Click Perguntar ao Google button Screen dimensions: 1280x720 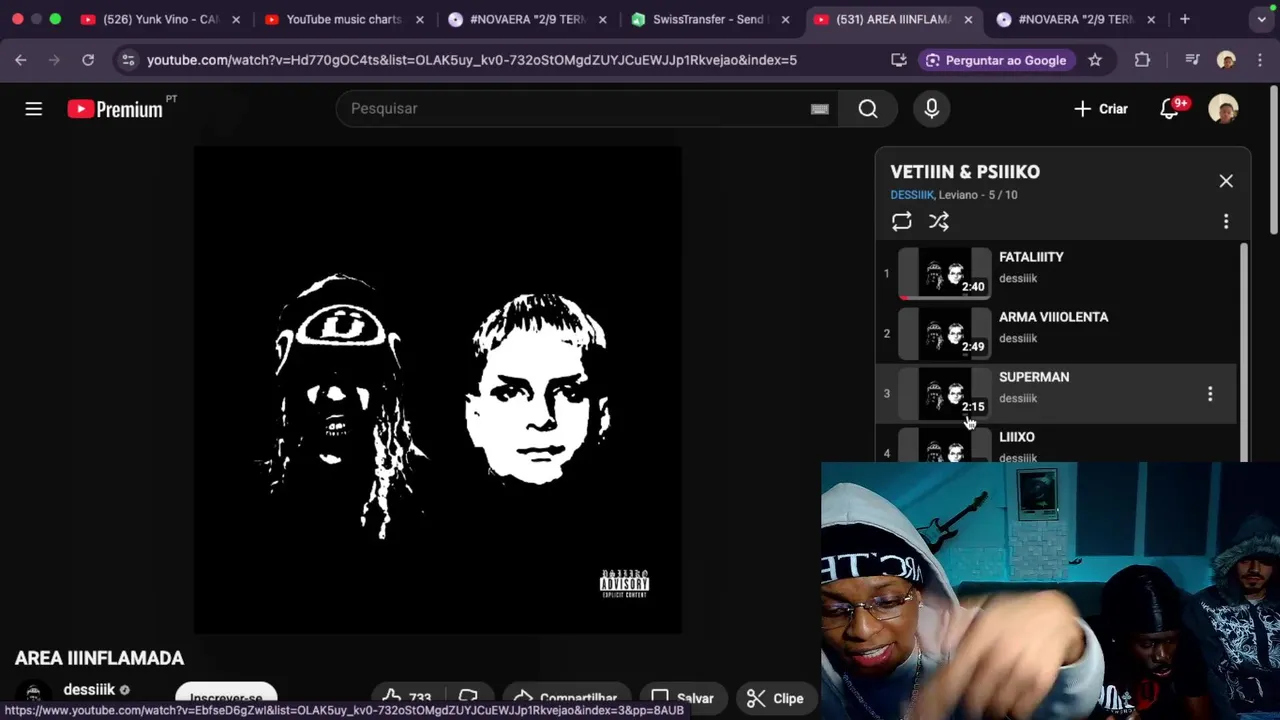point(995,60)
